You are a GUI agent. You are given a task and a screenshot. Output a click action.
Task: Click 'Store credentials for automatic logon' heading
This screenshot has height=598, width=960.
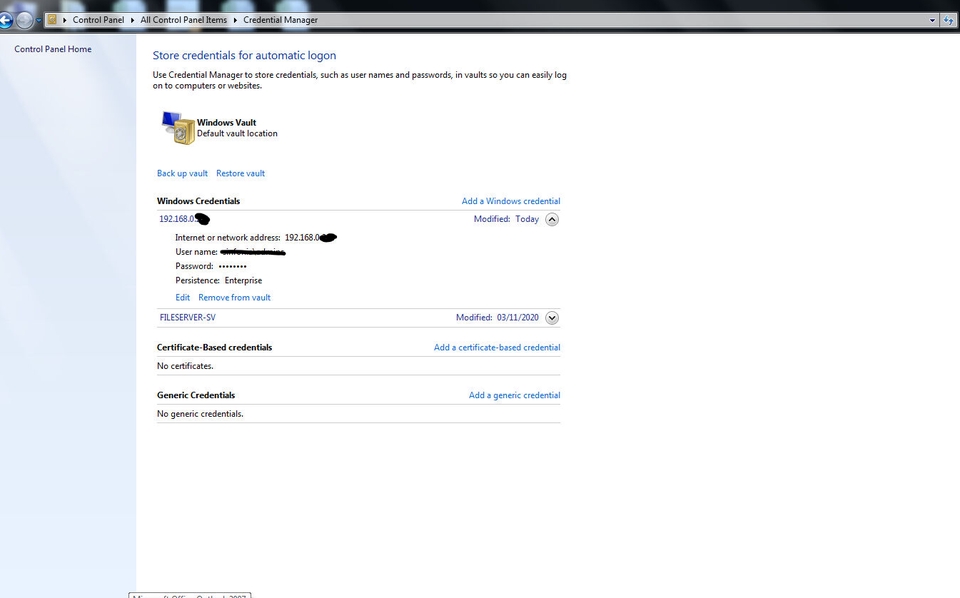pyautogui.click(x=244, y=55)
